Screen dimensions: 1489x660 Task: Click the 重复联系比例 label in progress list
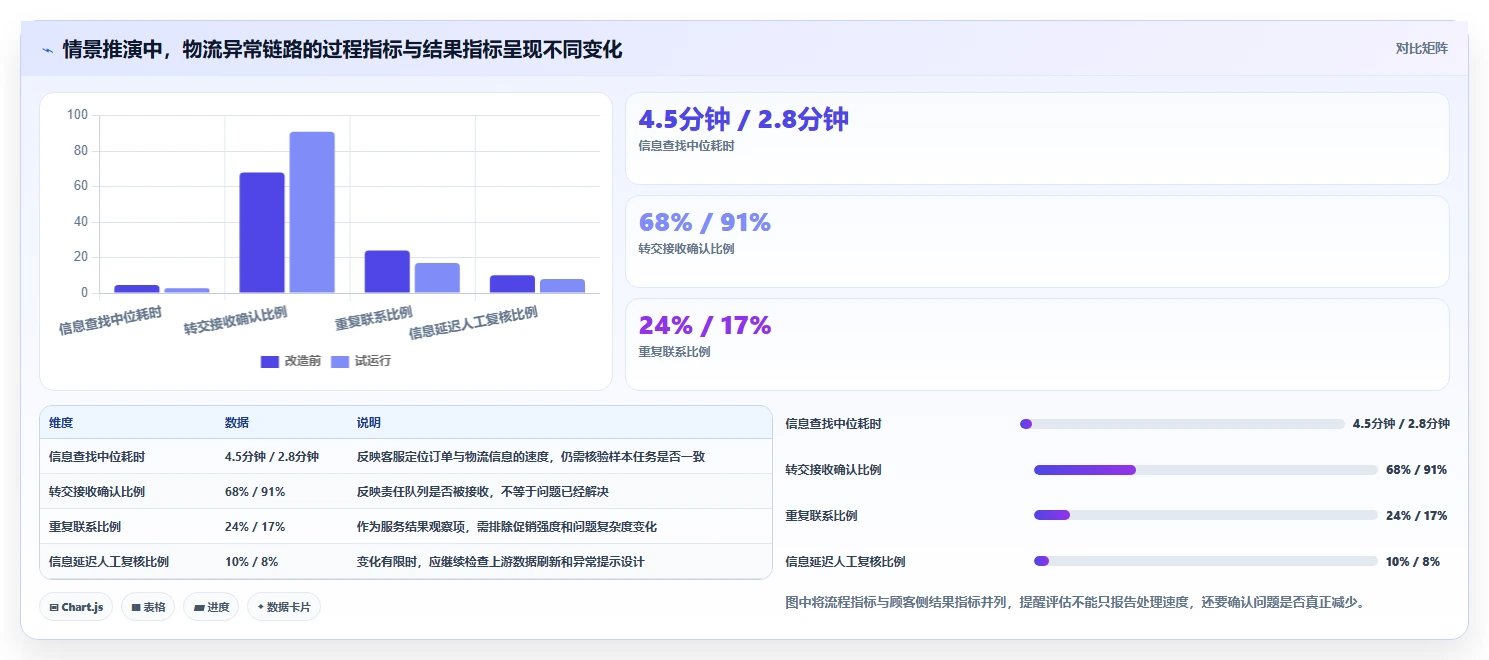tap(822, 516)
